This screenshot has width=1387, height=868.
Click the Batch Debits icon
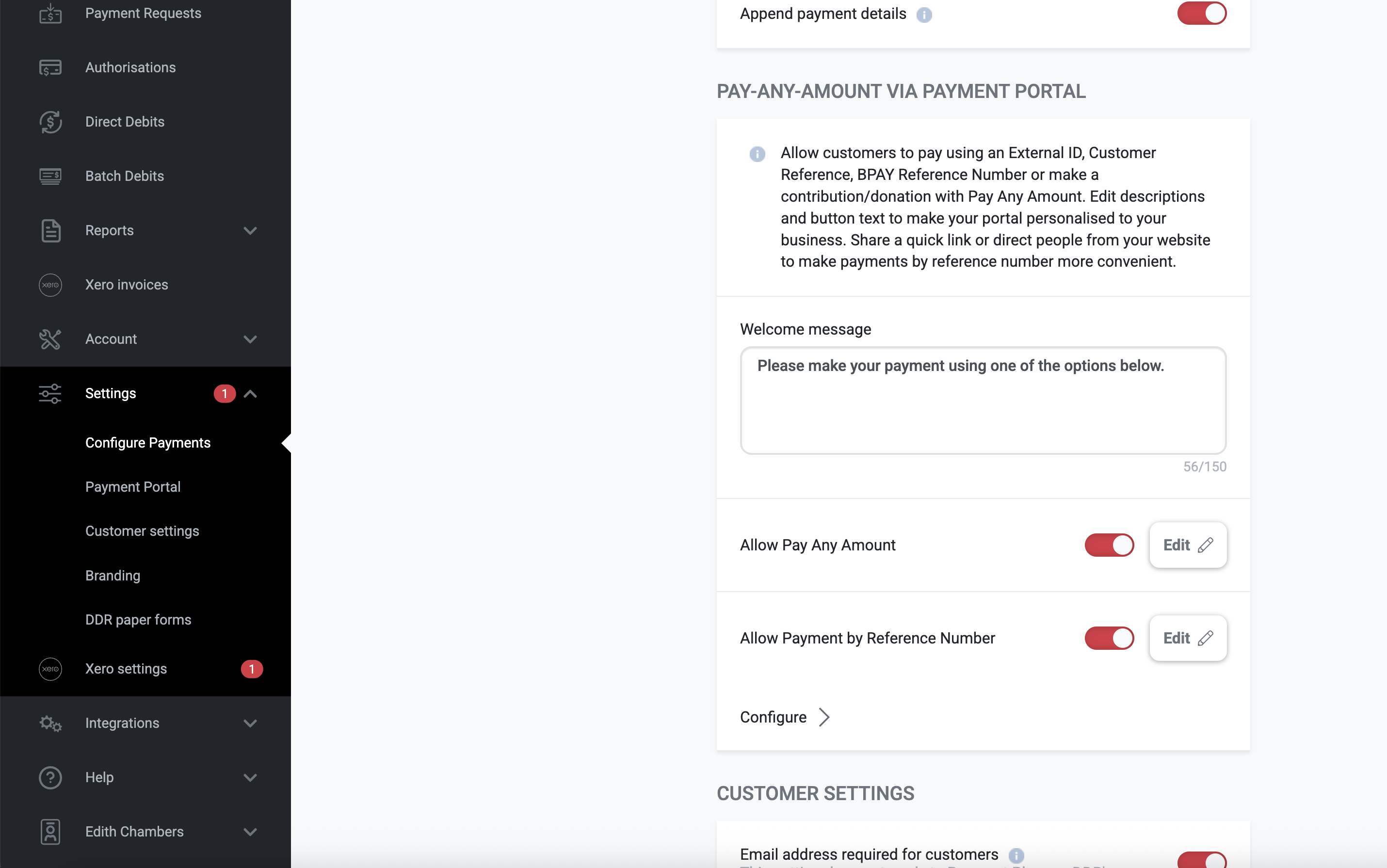50,176
